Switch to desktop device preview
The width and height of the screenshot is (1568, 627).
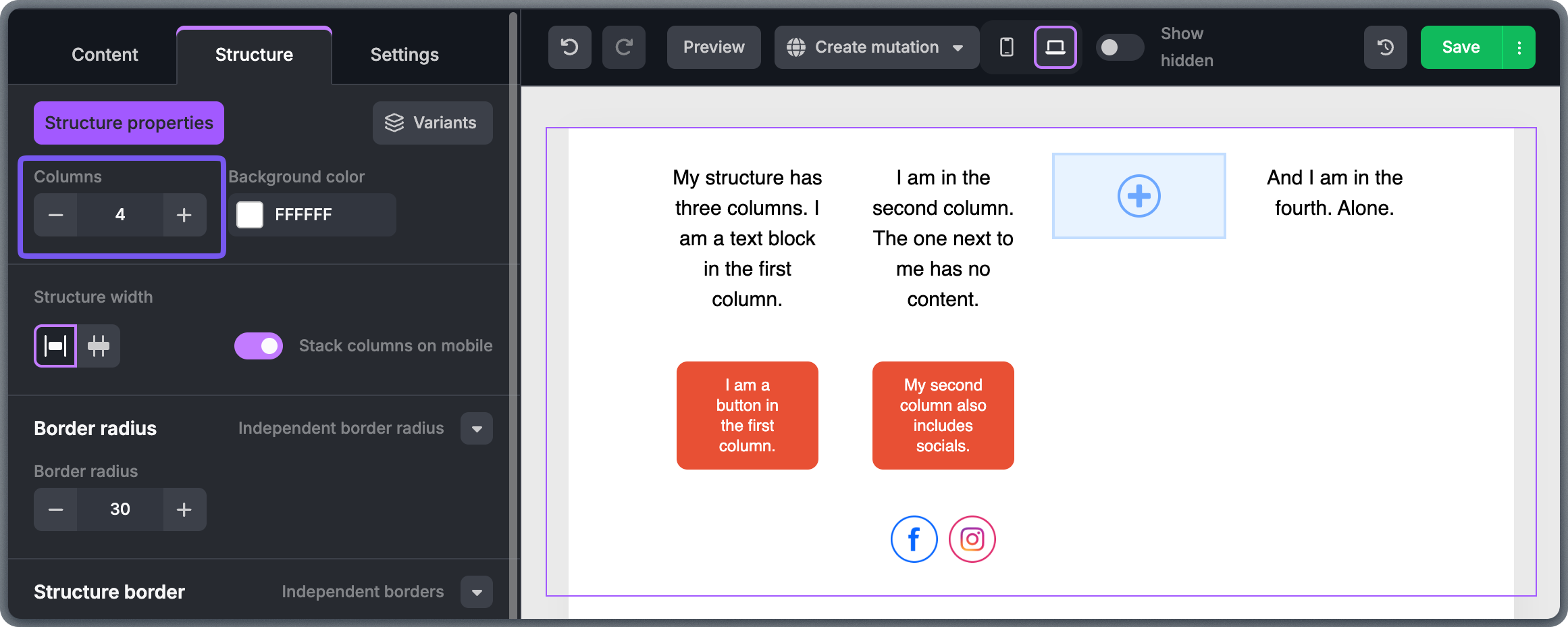click(1055, 47)
